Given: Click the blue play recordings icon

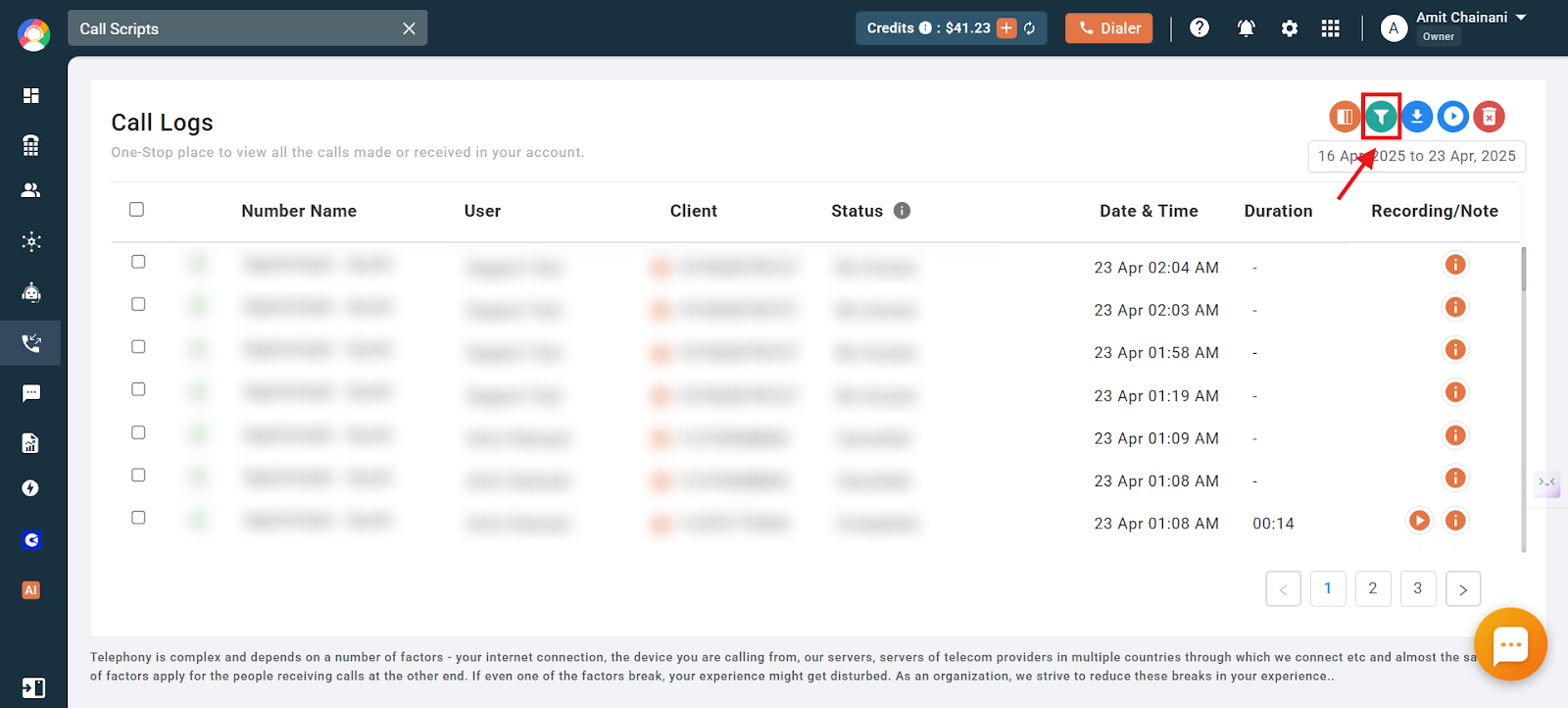Looking at the screenshot, I should (x=1453, y=117).
